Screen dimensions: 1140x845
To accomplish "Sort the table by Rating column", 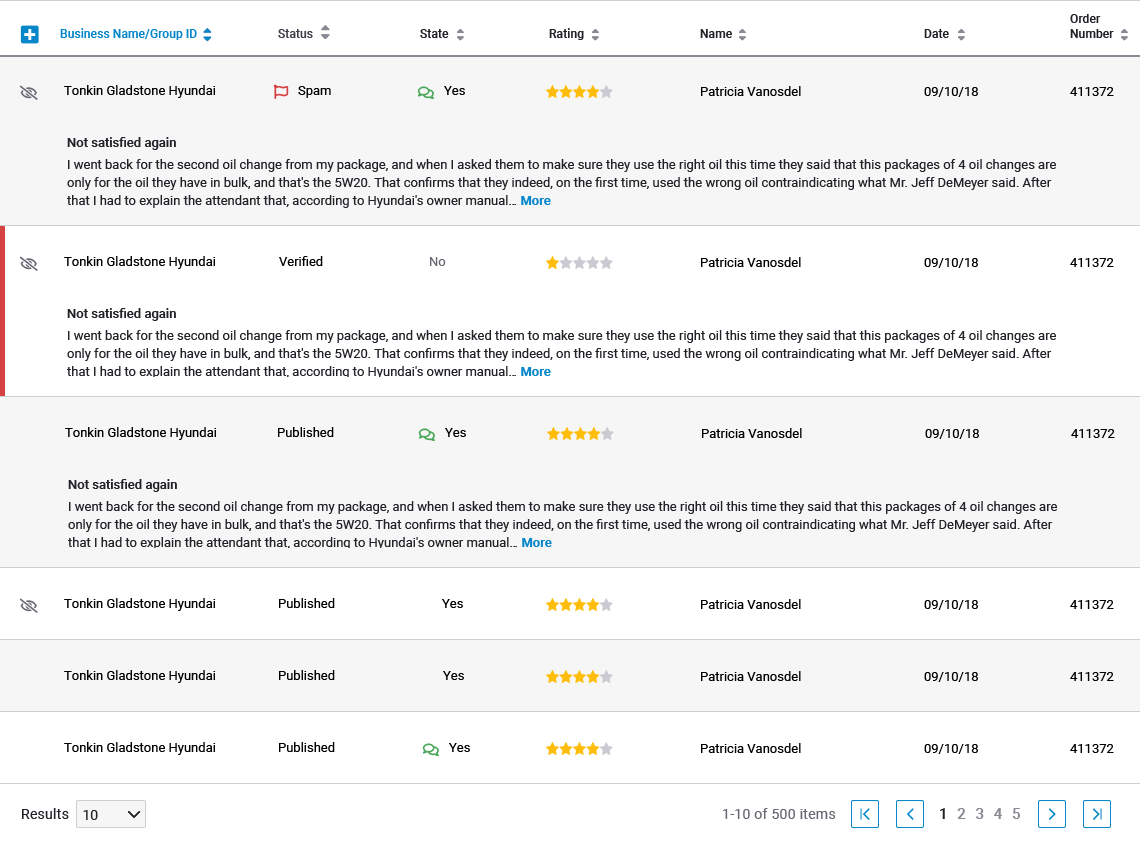I will tap(574, 34).
